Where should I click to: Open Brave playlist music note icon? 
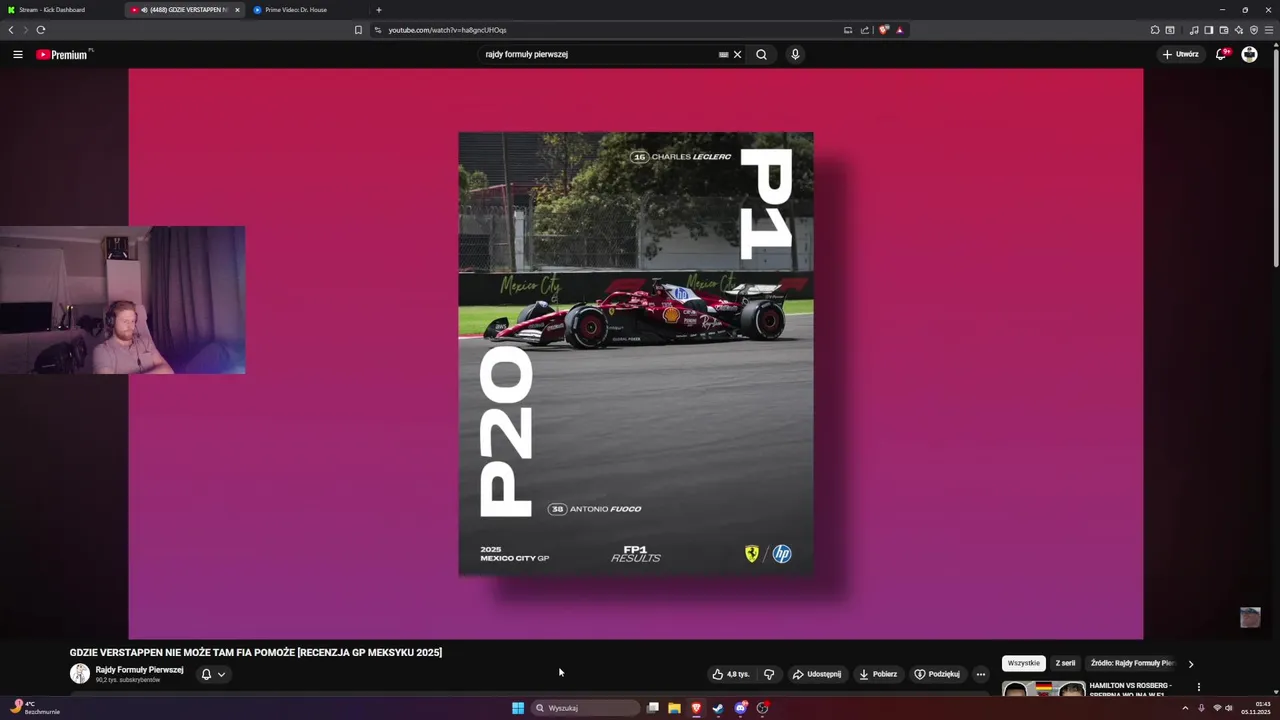pyautogui.click(x=1194, y=30)
